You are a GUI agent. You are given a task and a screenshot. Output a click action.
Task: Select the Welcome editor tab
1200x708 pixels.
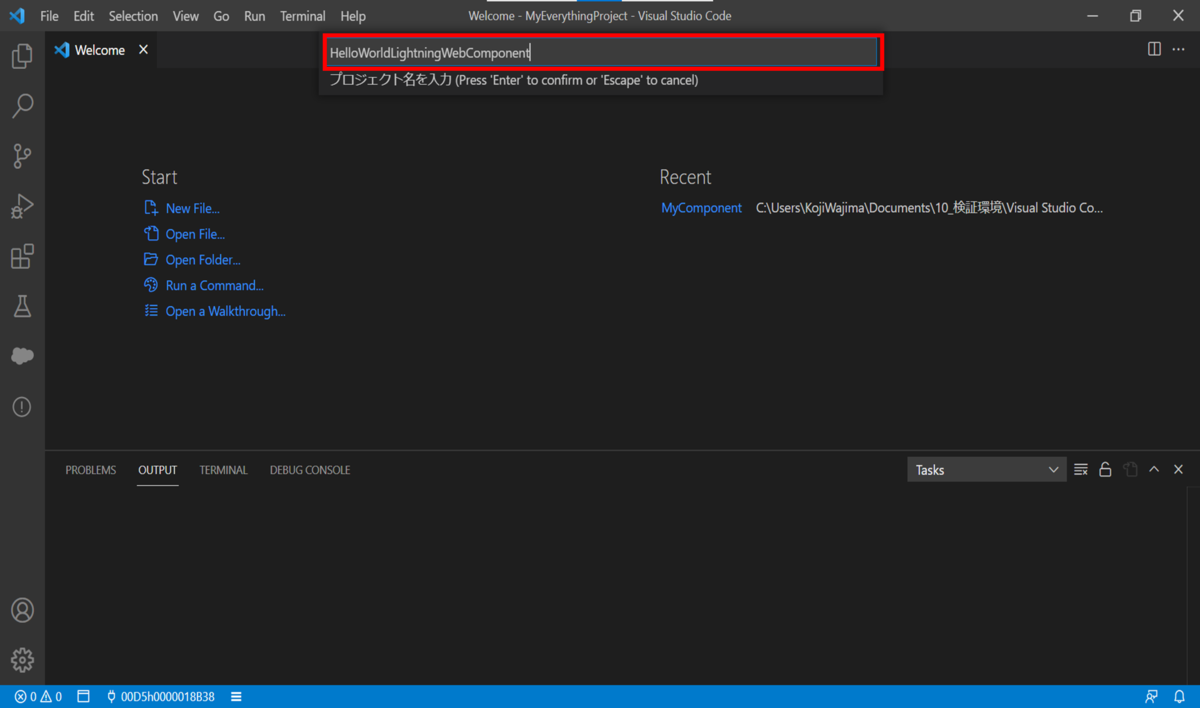click(x=100, y=50)
